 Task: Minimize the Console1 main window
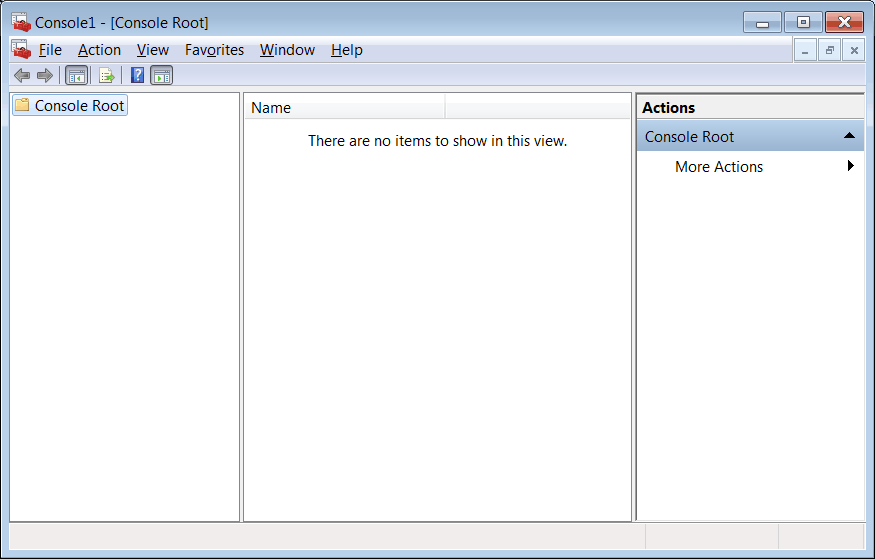762,22
